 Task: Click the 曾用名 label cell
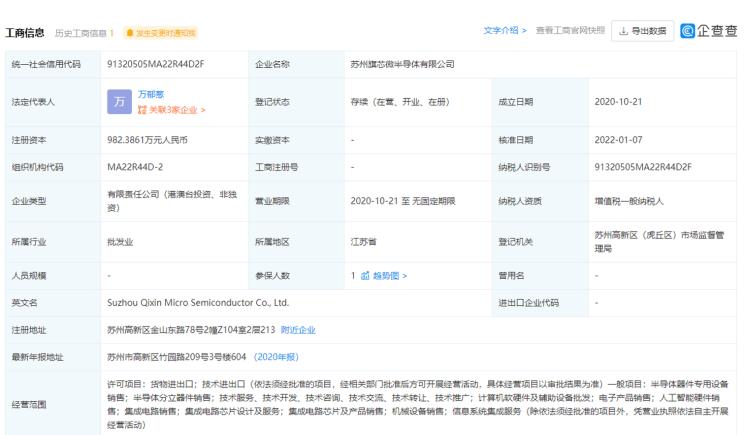click(x=540, y=276)
